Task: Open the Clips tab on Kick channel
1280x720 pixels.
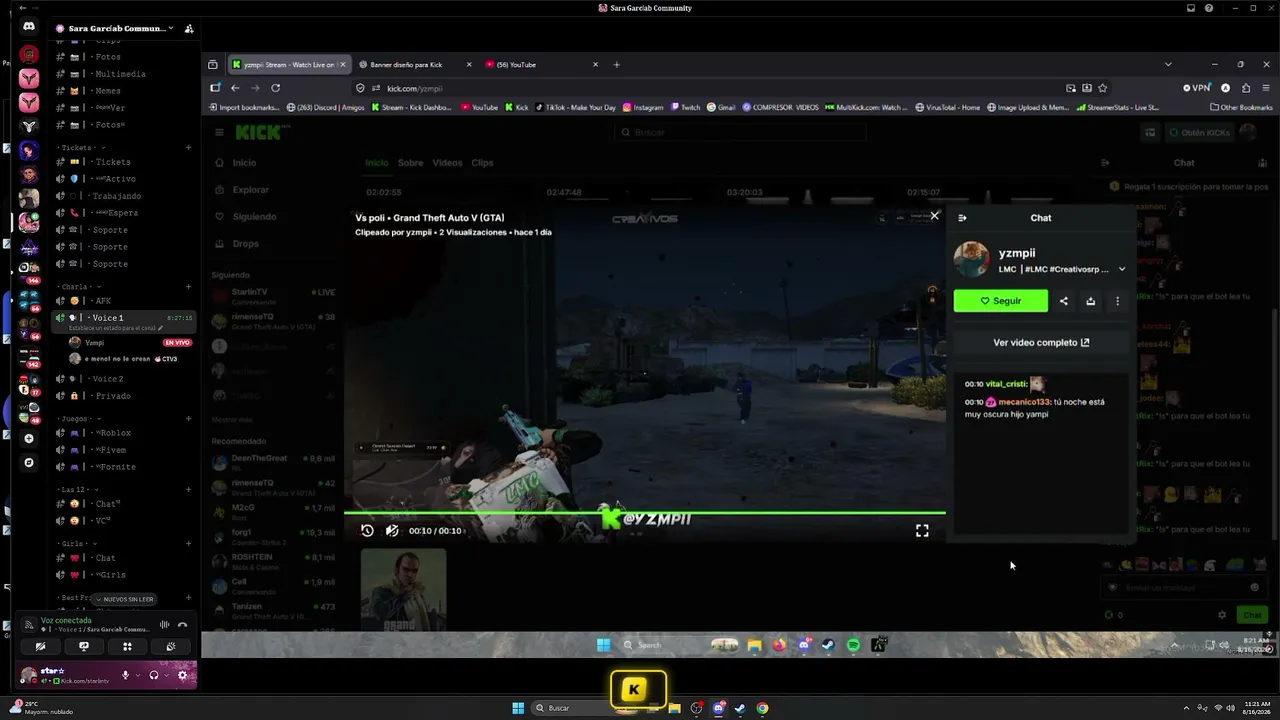Action: [x=482, y=163]
